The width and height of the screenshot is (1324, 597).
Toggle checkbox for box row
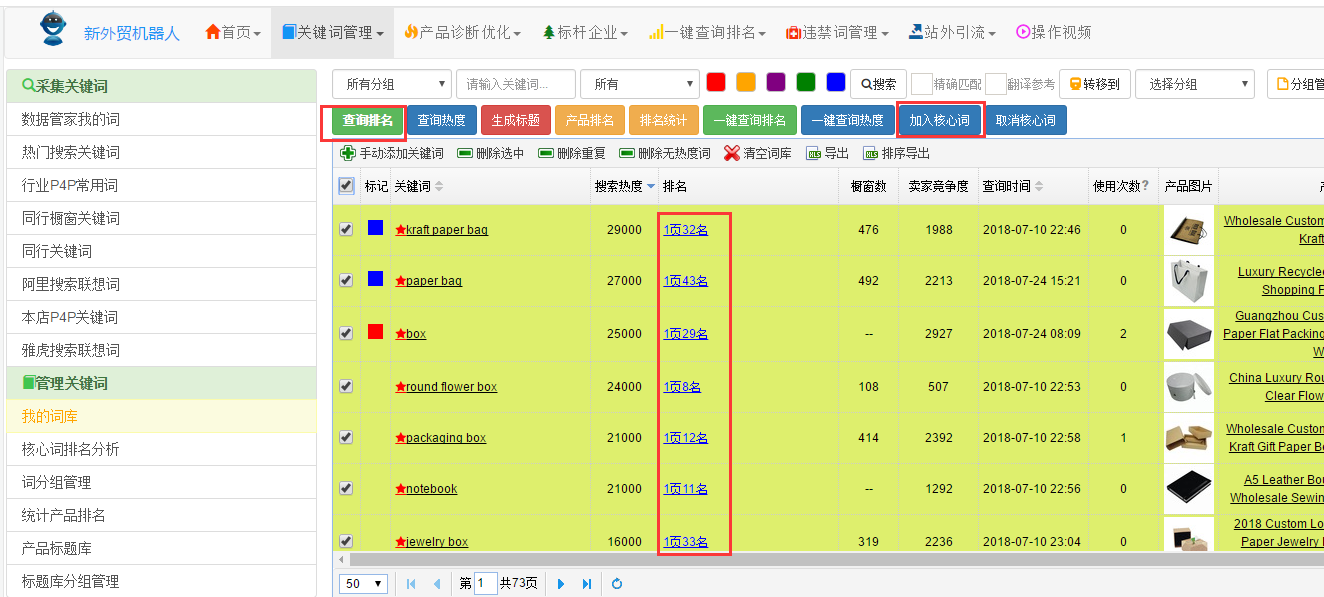coord(346,333)
